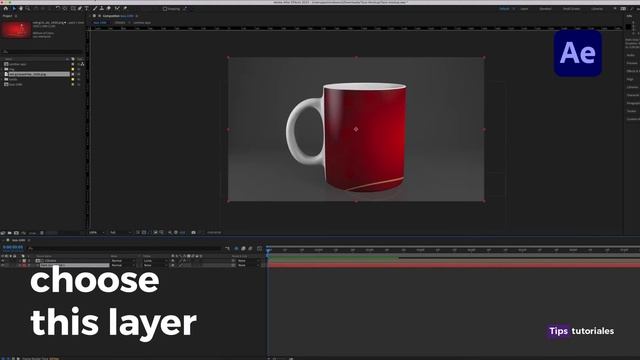This screenshot has height=360, width=640.
Task: Open the Align panel
Action: click(631, 79)
